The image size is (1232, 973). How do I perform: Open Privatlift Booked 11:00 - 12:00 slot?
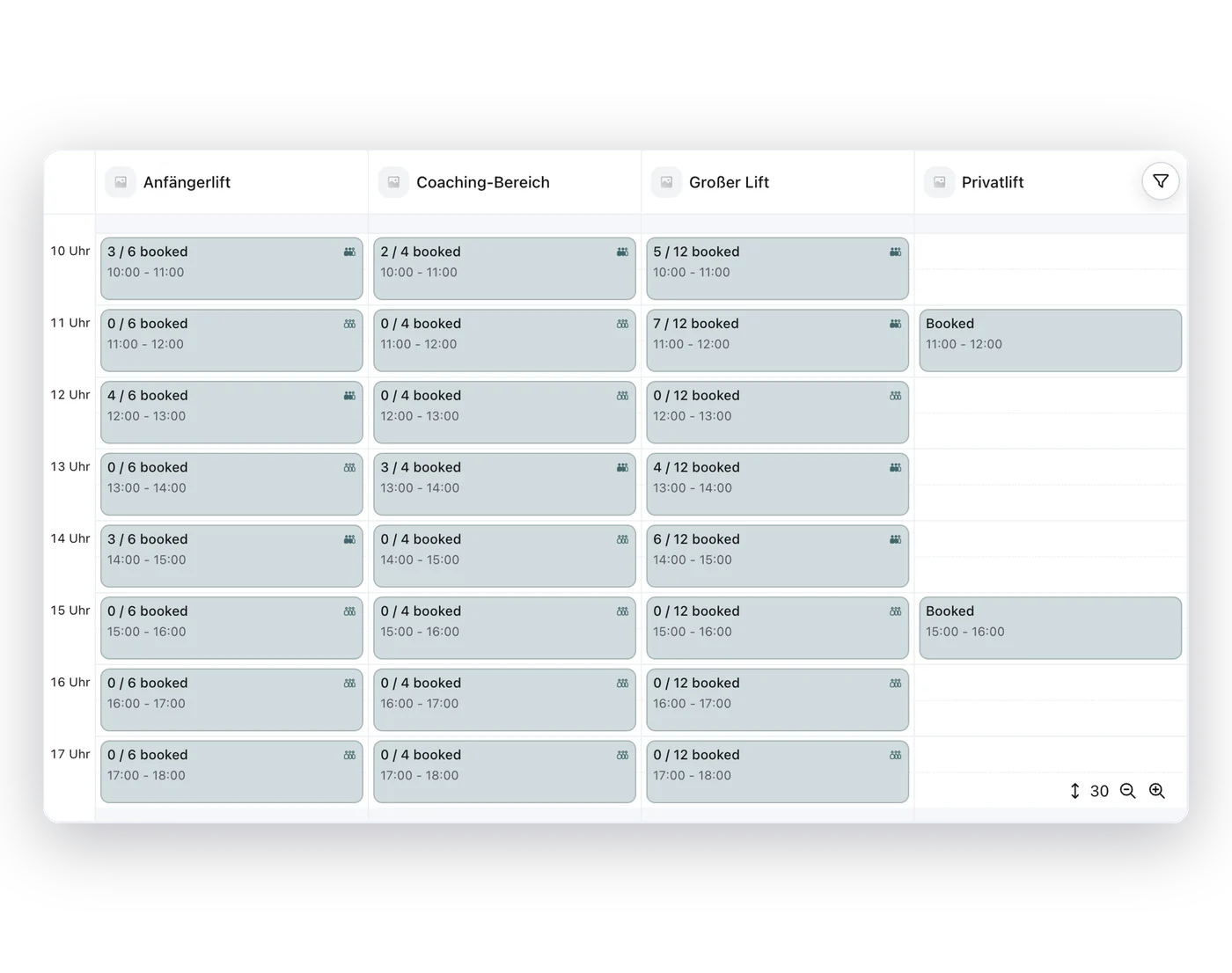[1050, 340]
